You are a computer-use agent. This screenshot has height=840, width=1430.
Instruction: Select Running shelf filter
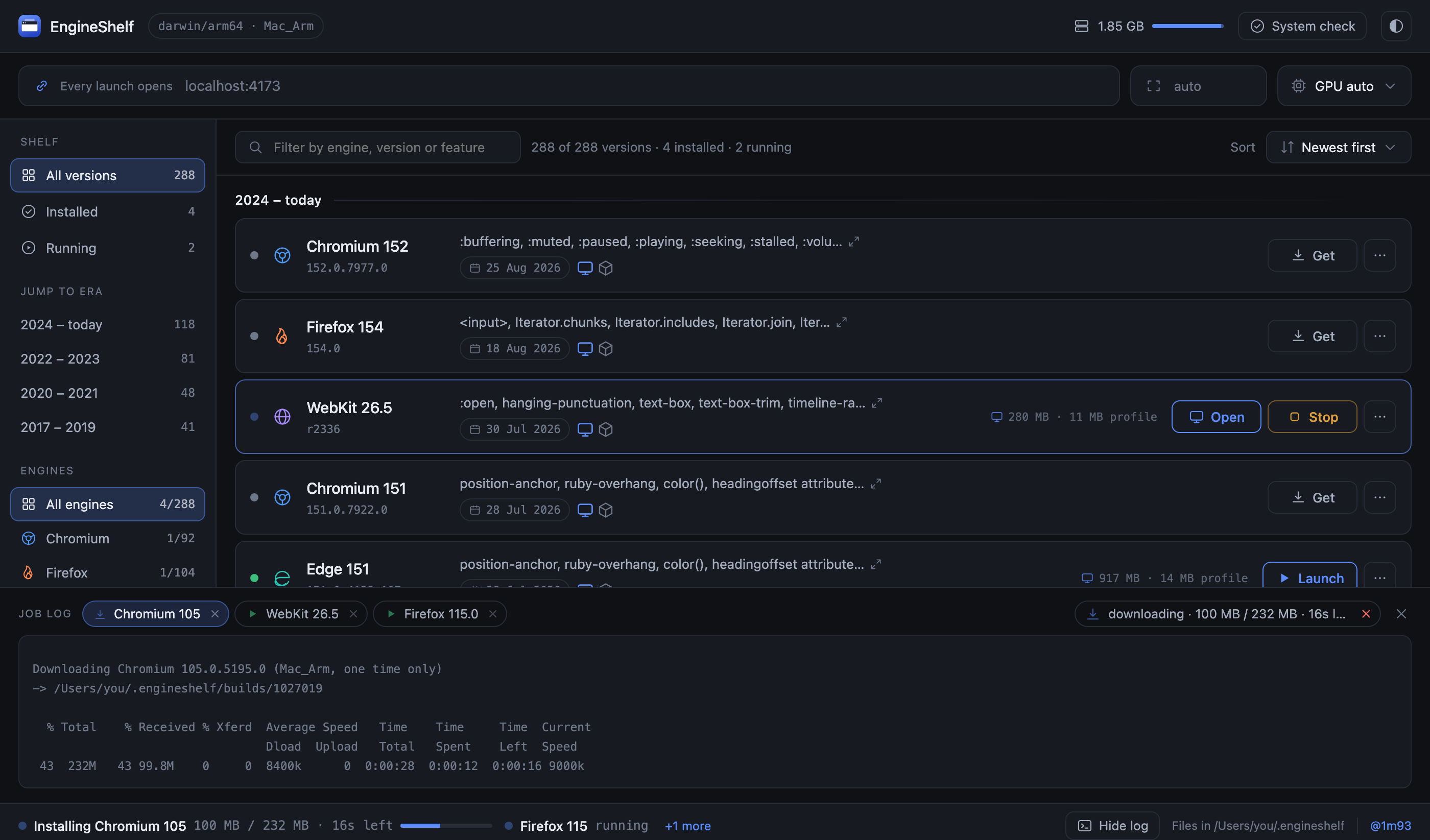point(107,248)
